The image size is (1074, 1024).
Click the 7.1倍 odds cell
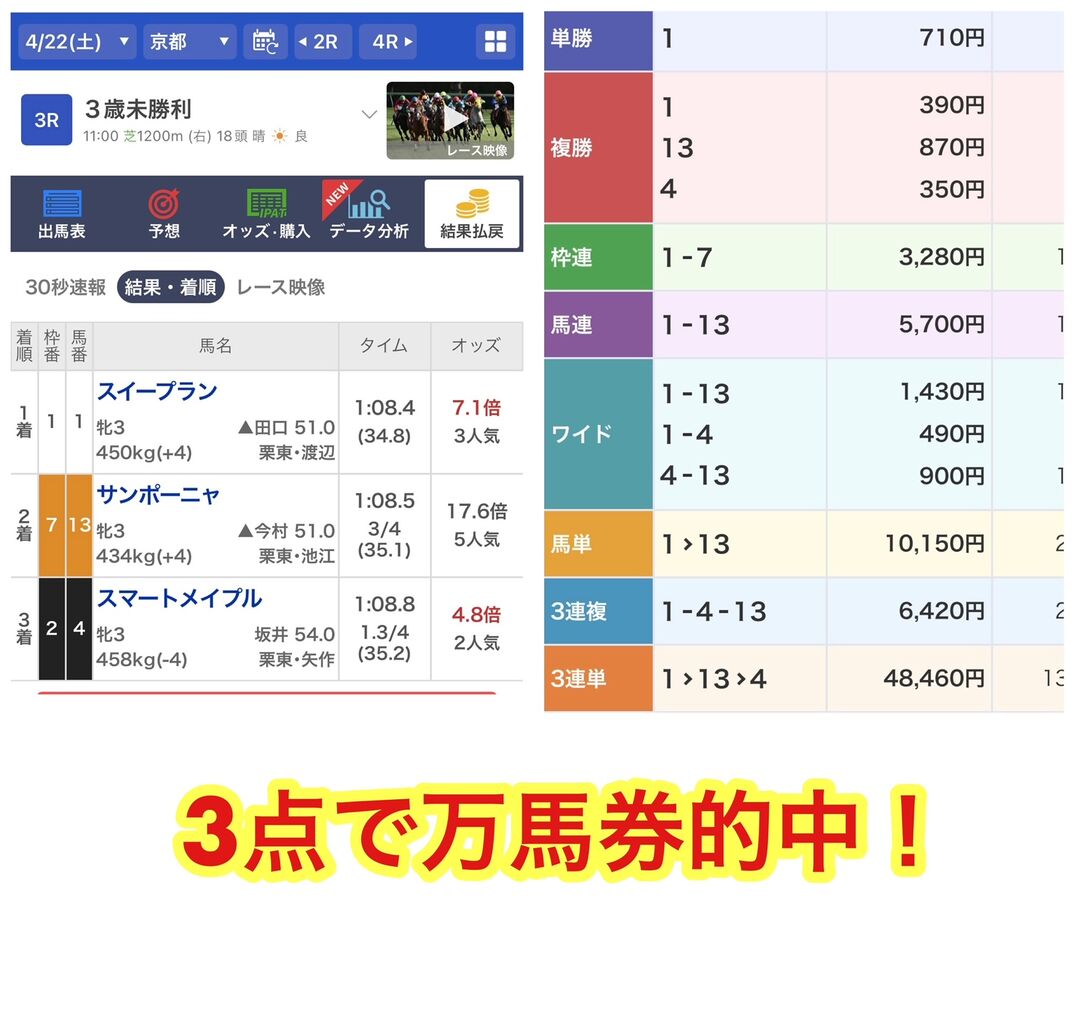pos(477,422)
